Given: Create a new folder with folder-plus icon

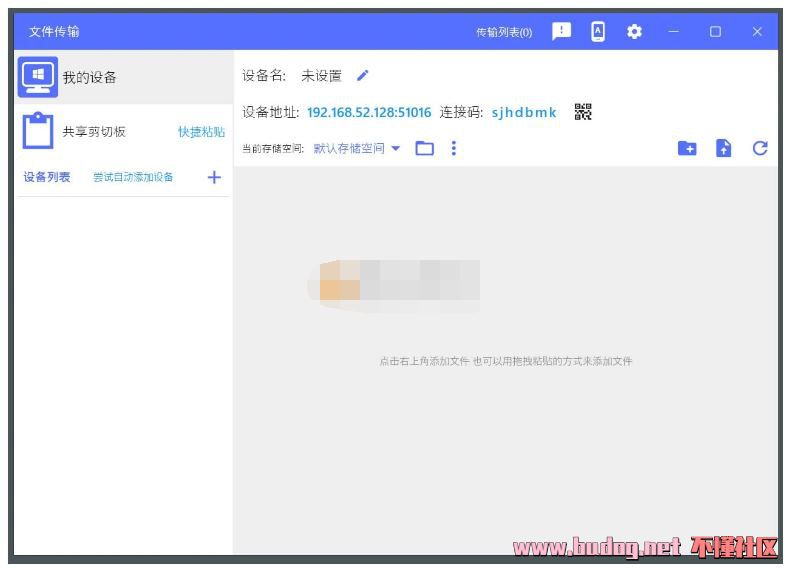Looking at the screenshot, I should (687, 148).
